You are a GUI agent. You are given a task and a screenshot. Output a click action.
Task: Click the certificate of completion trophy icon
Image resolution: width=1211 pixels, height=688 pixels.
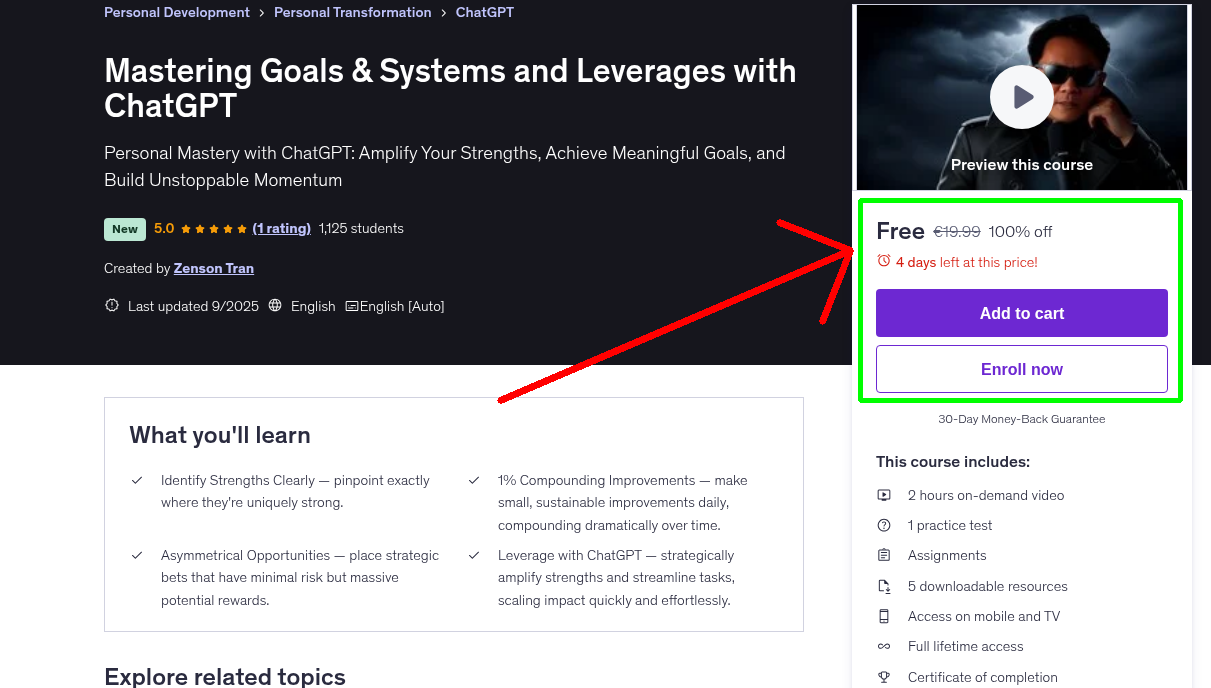click(884, 677)
